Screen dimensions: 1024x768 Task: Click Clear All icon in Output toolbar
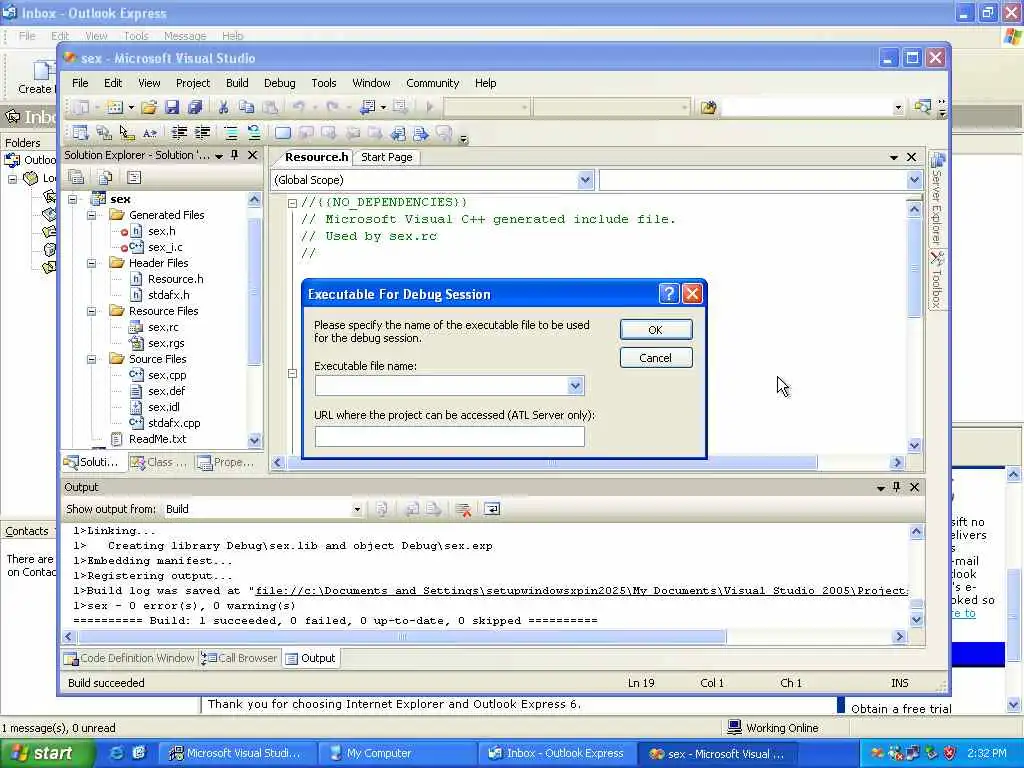tap(463, 509)
